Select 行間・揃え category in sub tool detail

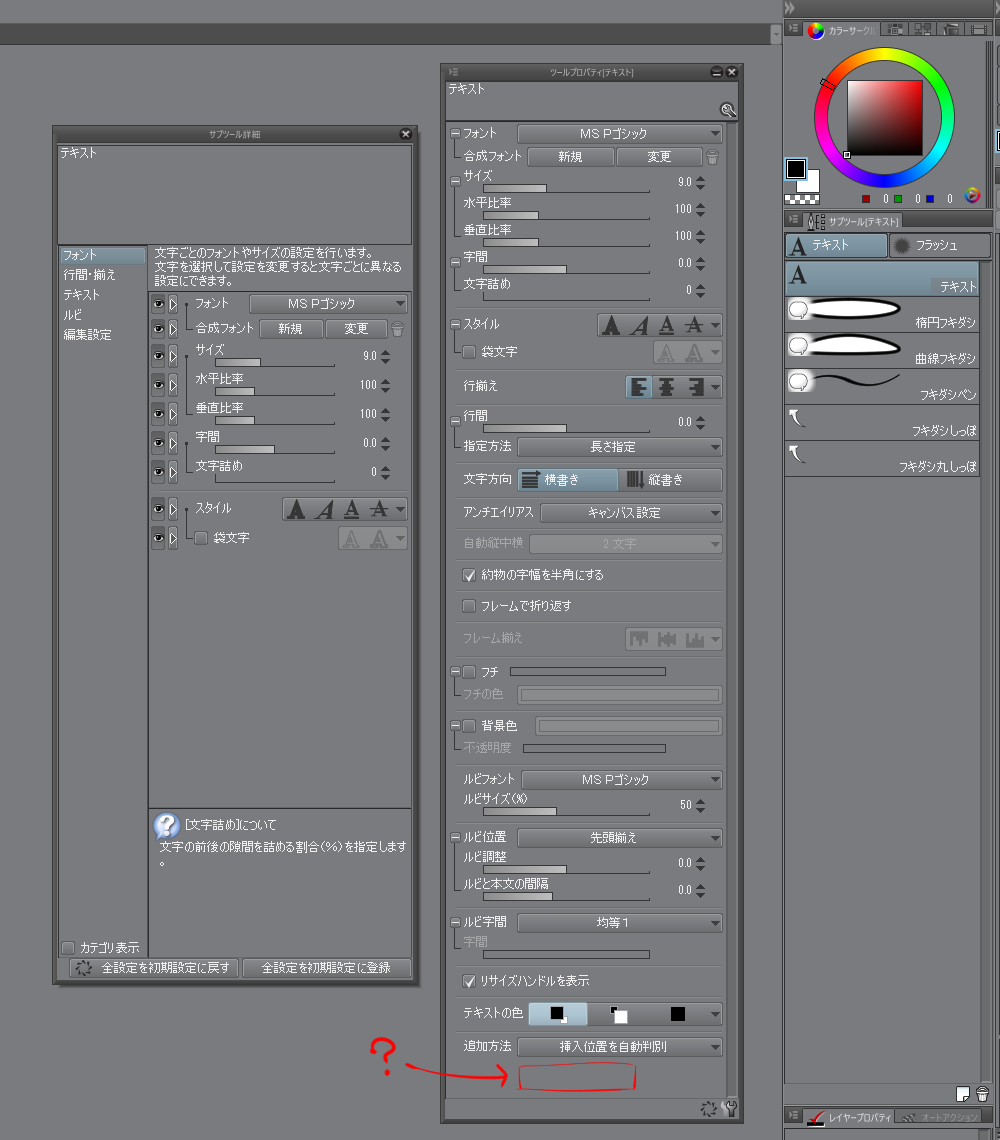(x=90, y=275)
